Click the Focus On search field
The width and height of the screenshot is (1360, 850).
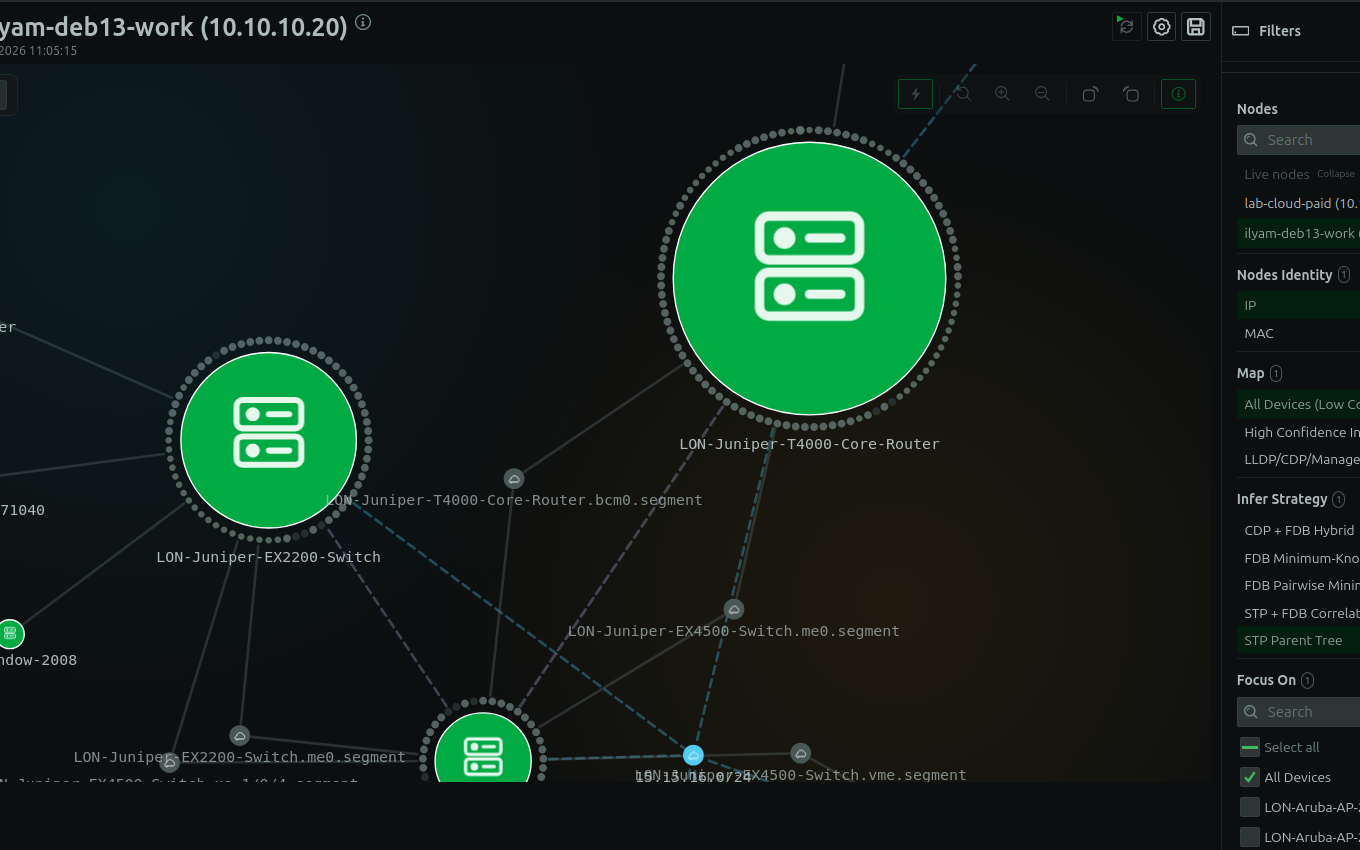tap(1298, 712)
